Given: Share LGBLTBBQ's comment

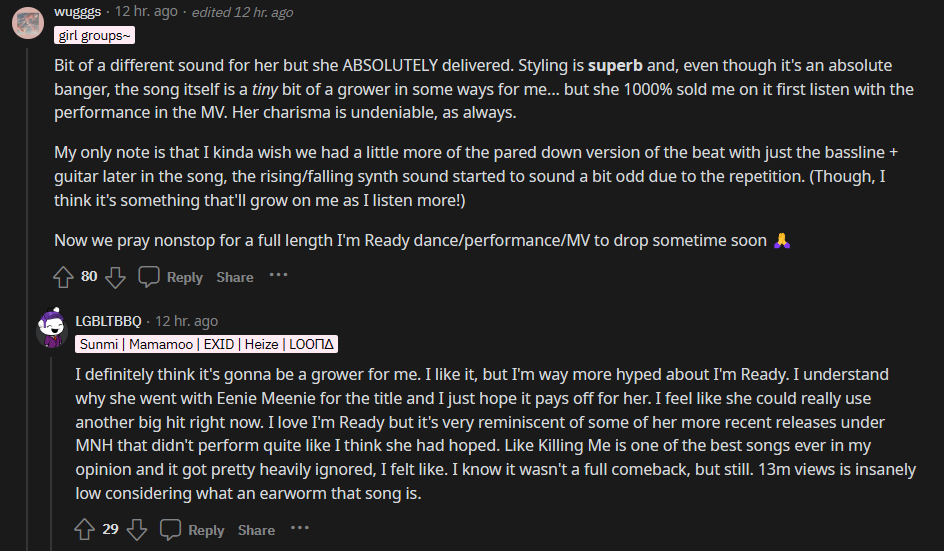Looking at the screenshot, I should [x=257, y=529].
